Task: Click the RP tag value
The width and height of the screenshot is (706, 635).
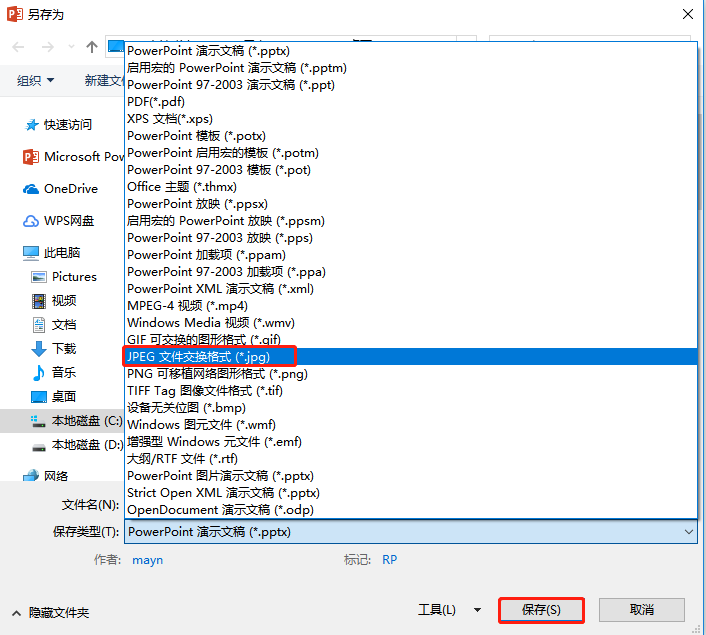Action: click(389, 560)
